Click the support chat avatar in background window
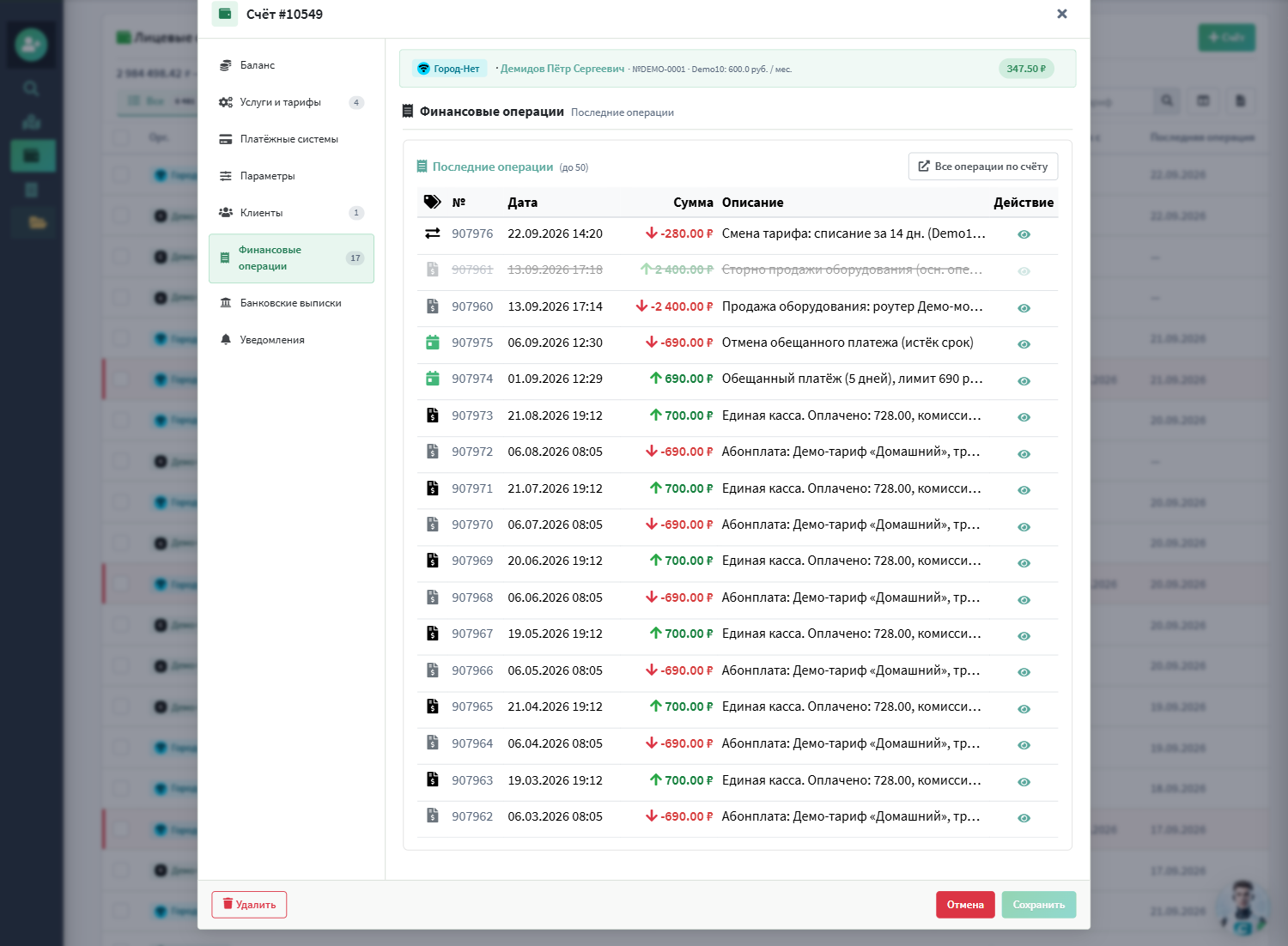This screenshot has width=1288, height=946. click(1243, 907)
